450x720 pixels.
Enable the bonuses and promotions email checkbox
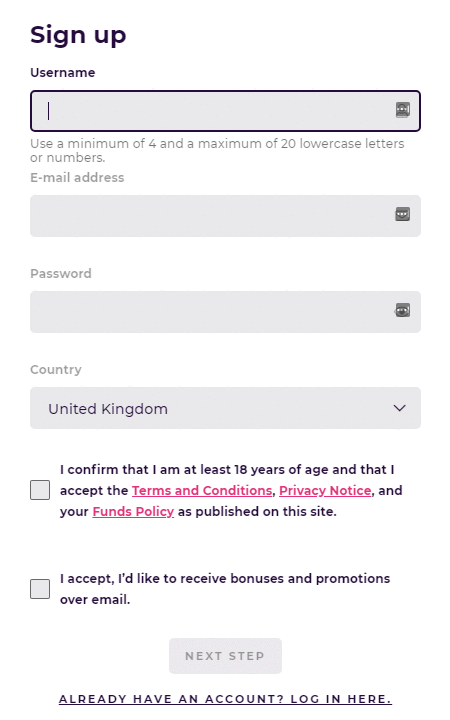(x=40, y=589)
